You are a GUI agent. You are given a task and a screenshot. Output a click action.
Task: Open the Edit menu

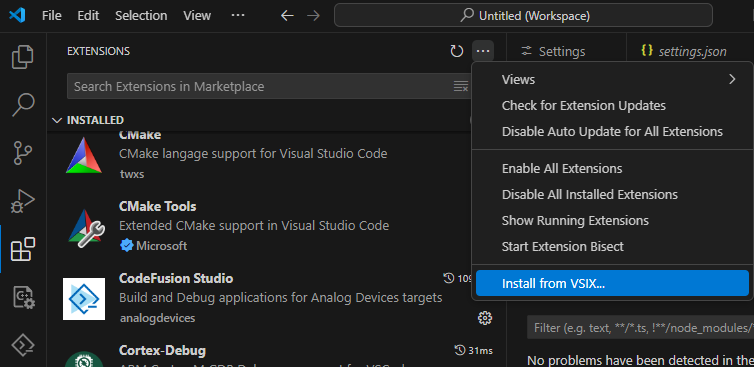click(88, 16)
